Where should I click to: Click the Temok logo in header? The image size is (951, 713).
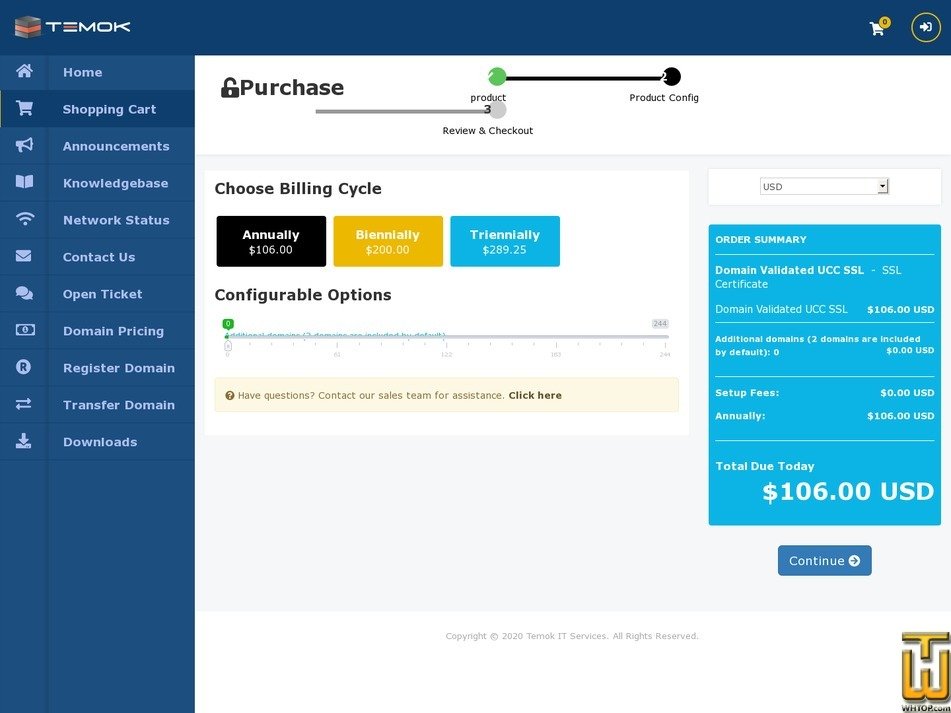pos(72,27)
